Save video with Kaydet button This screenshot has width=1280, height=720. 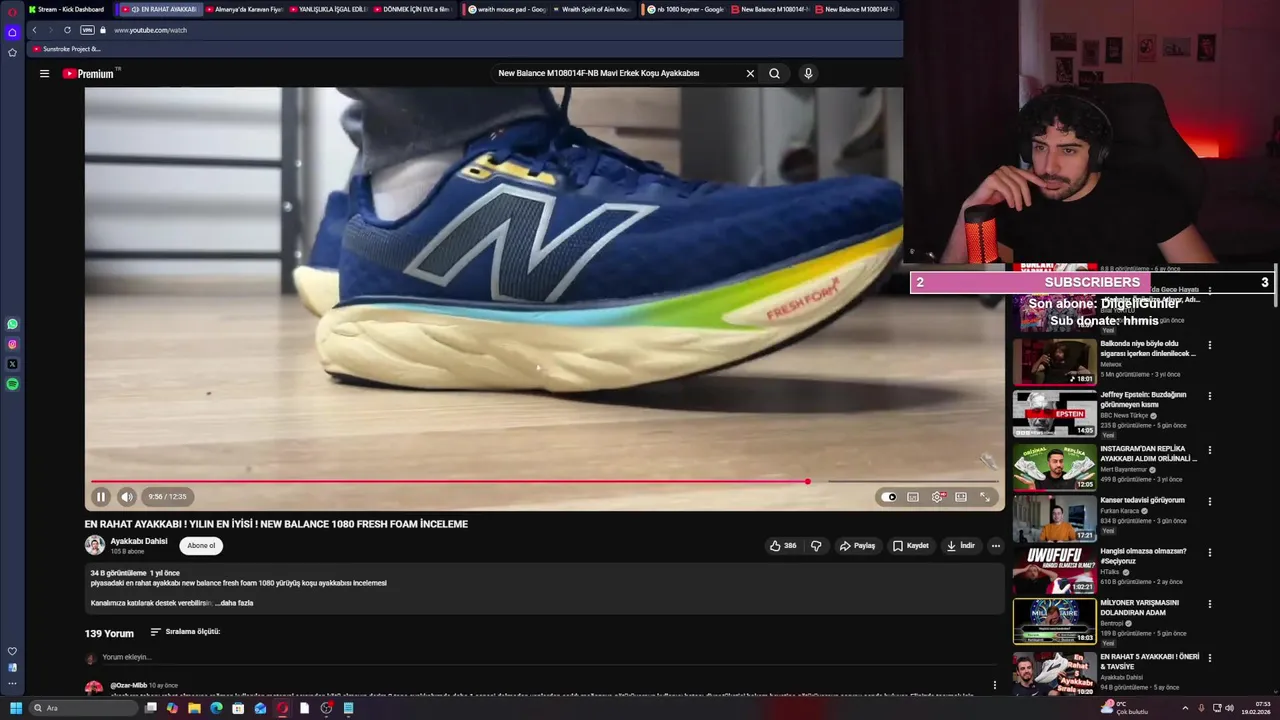(911, 546)
